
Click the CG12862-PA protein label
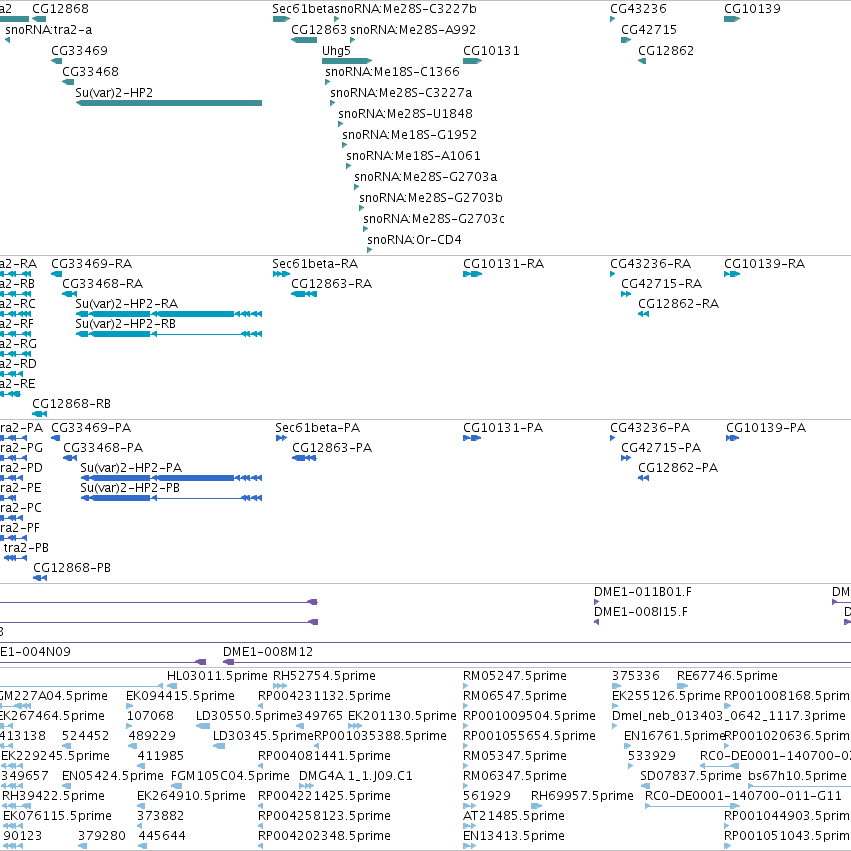tap(678, 468)
